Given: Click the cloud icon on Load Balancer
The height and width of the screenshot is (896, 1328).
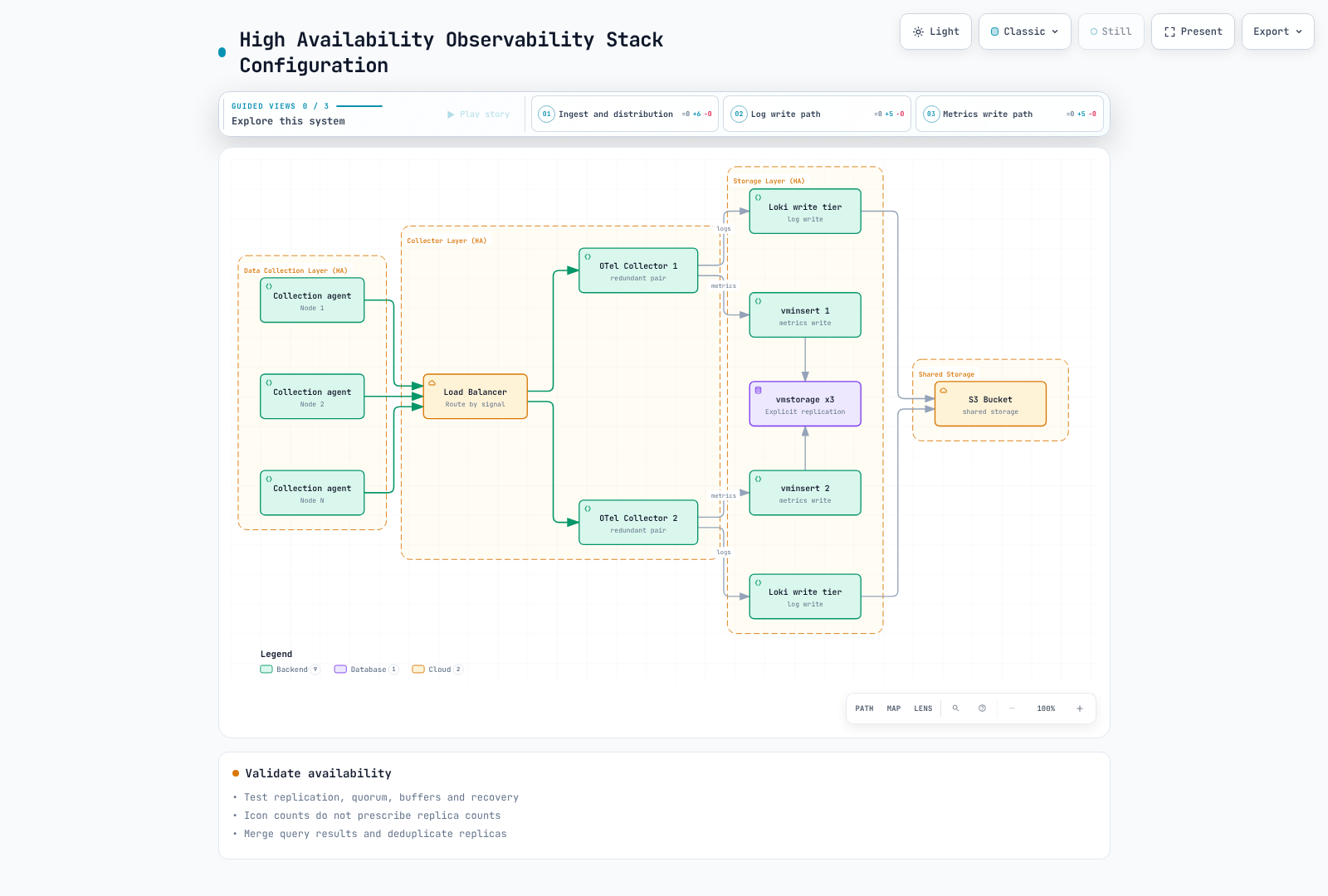Looking at the screenshot, I should (432, 383).
